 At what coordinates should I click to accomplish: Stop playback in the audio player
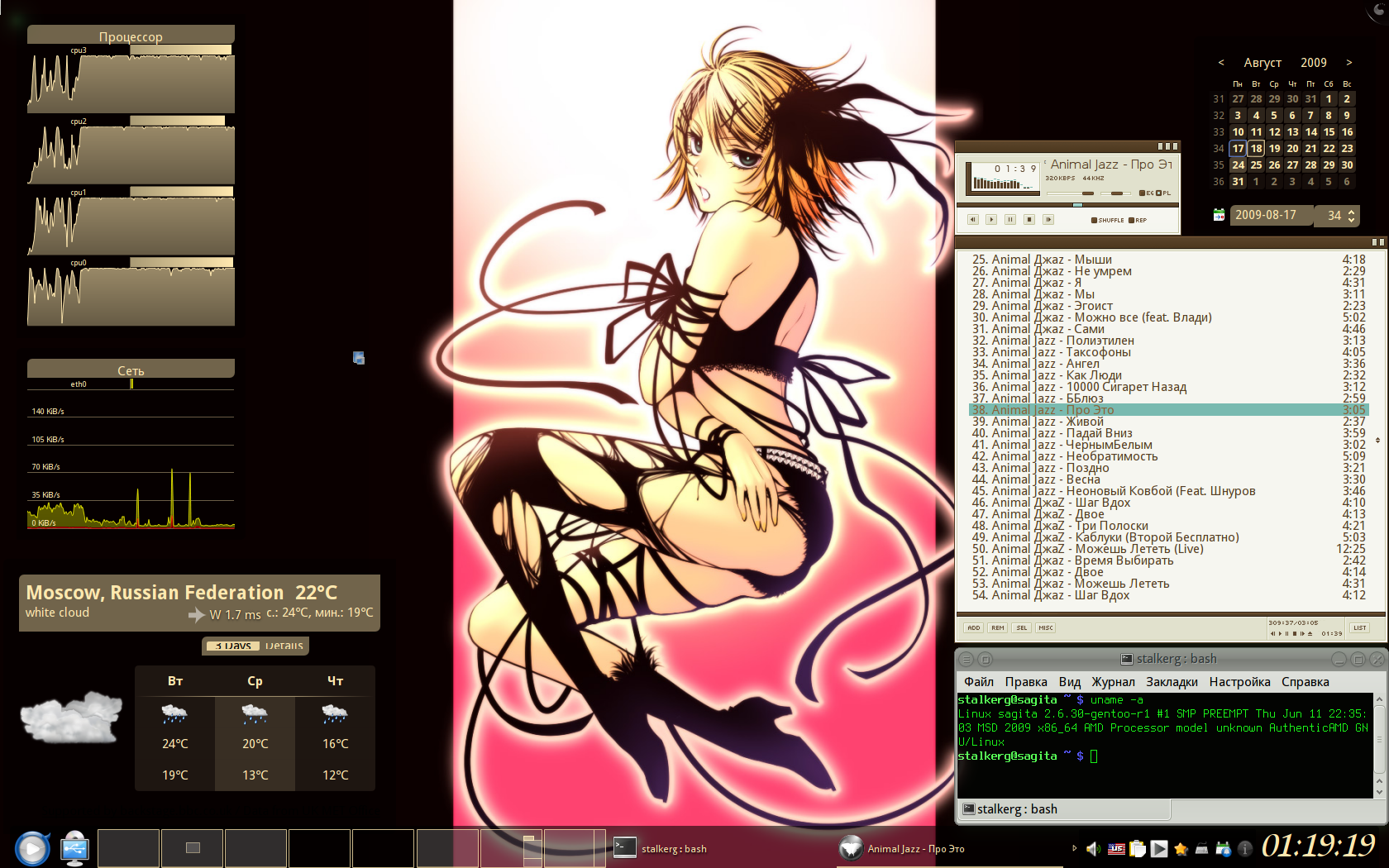1029,220
